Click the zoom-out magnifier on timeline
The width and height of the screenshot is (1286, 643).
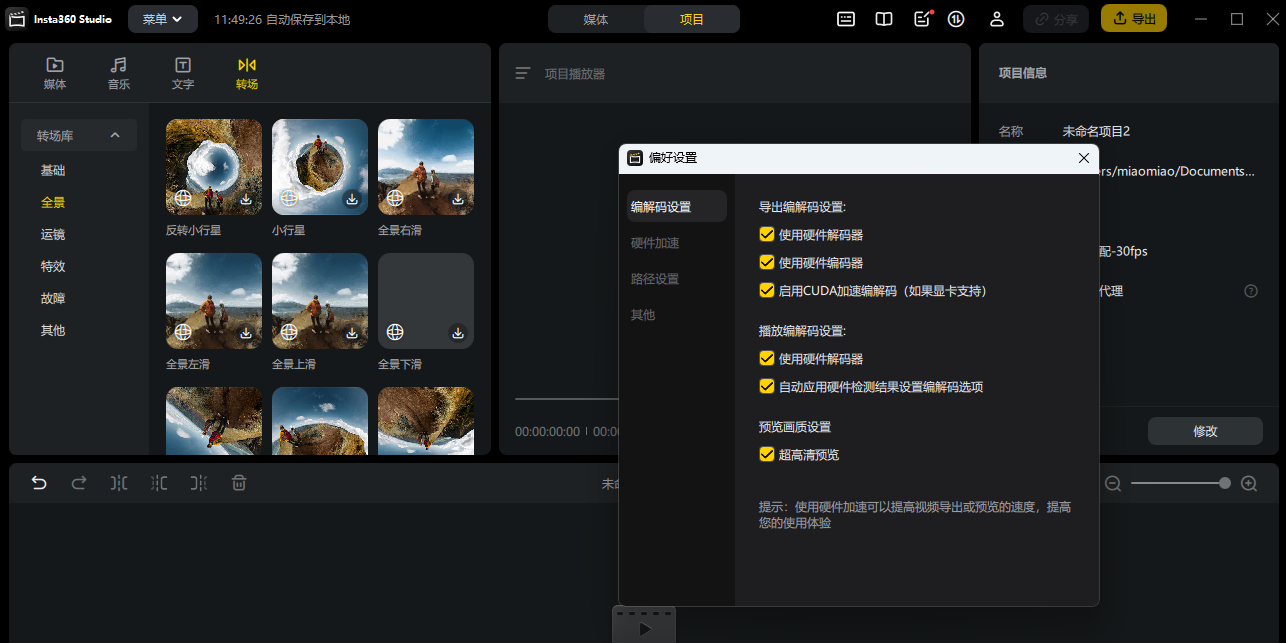click(x=1113, y=483)
